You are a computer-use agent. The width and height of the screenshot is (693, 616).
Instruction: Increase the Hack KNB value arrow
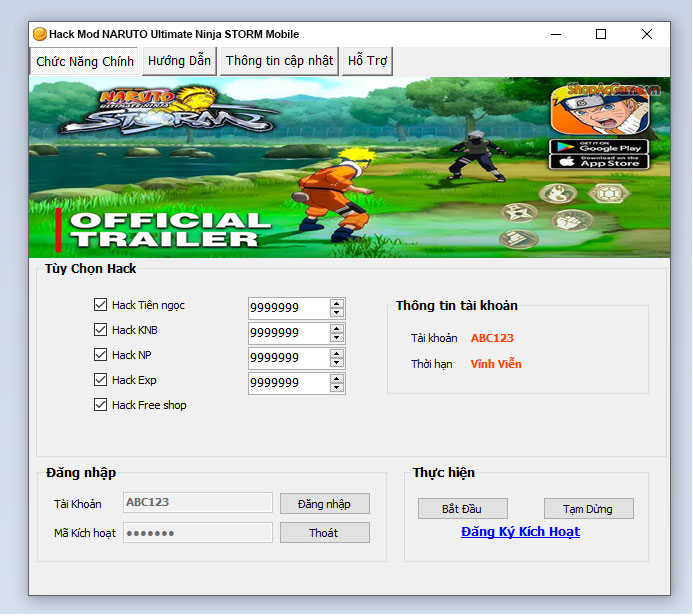point(337,329)
